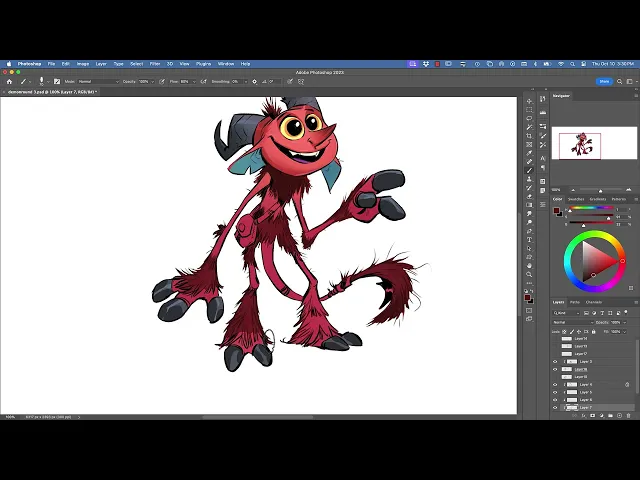
Task: Open the Opacity dropdown in options bar
Action: coord(153,82)
